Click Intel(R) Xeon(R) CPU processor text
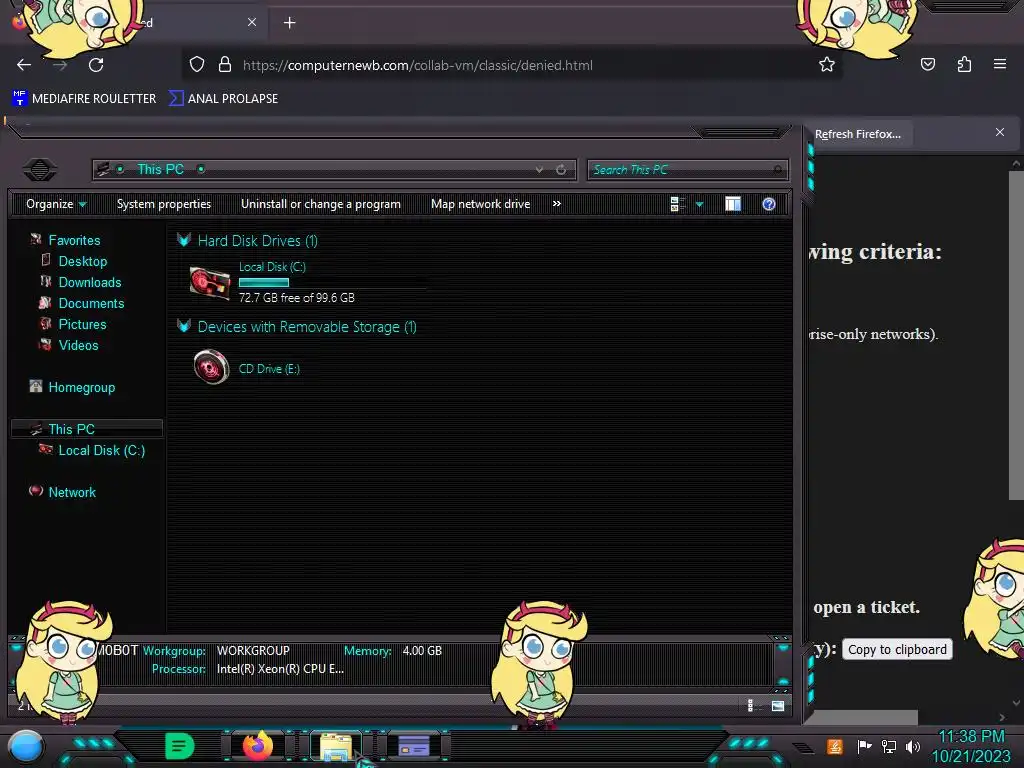Viewport: 1024px width, 768px height. click(280, 669)
